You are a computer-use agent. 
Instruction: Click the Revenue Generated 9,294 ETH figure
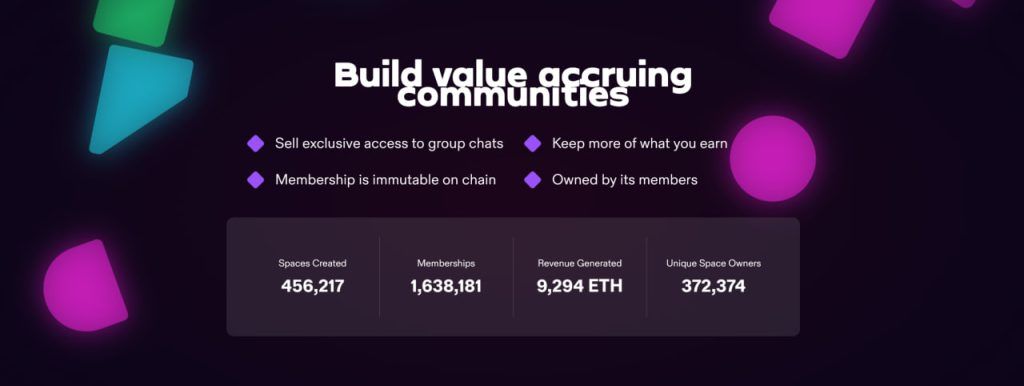pos(579,286)
